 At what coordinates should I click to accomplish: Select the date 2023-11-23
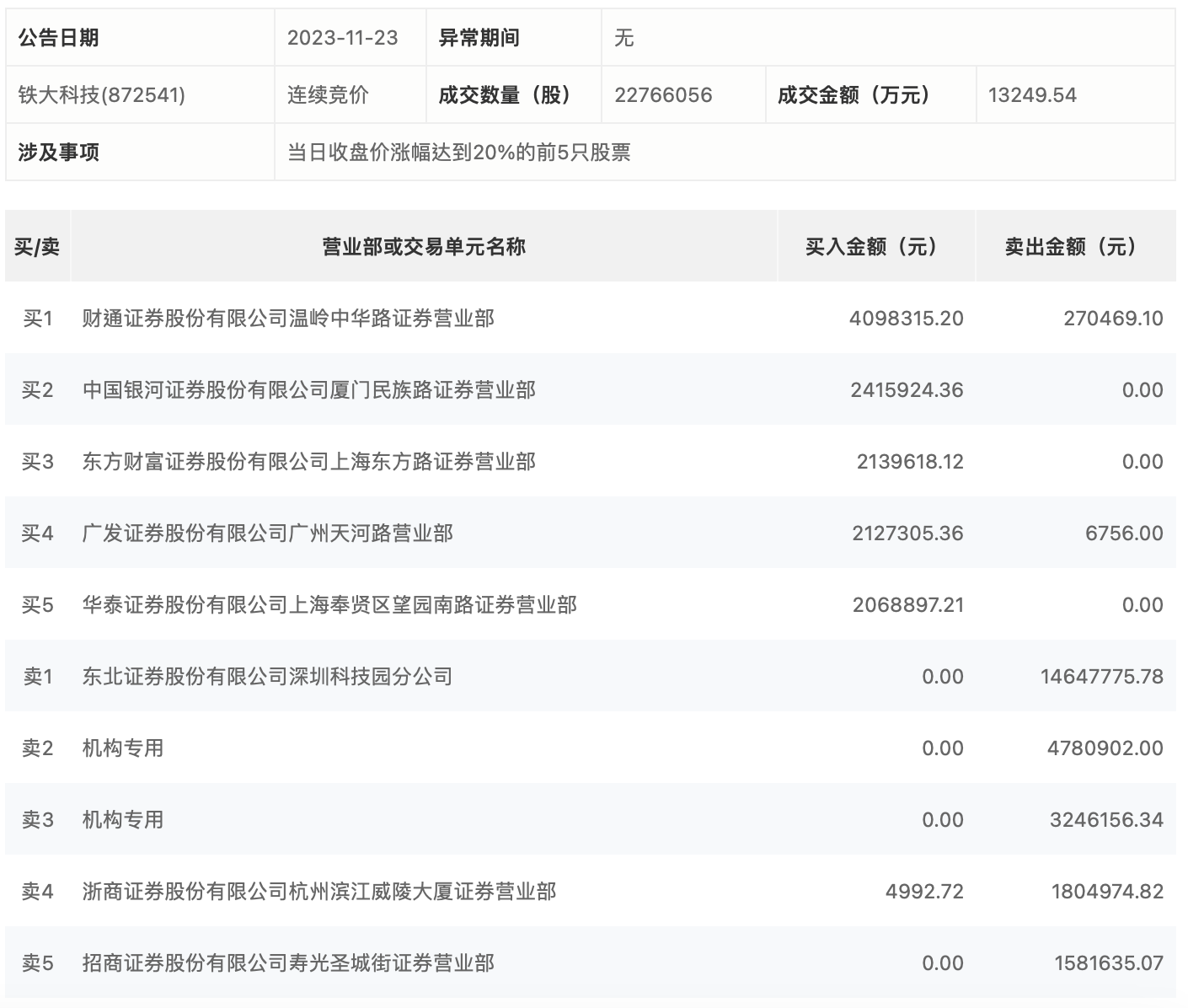point(343,38)
